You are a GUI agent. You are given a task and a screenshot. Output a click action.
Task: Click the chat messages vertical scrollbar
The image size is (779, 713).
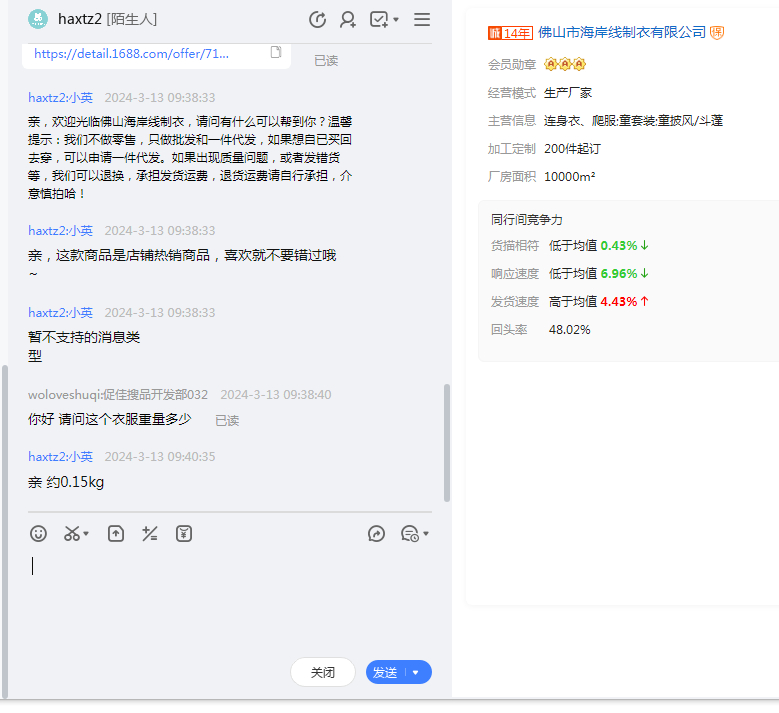point(447,440)
